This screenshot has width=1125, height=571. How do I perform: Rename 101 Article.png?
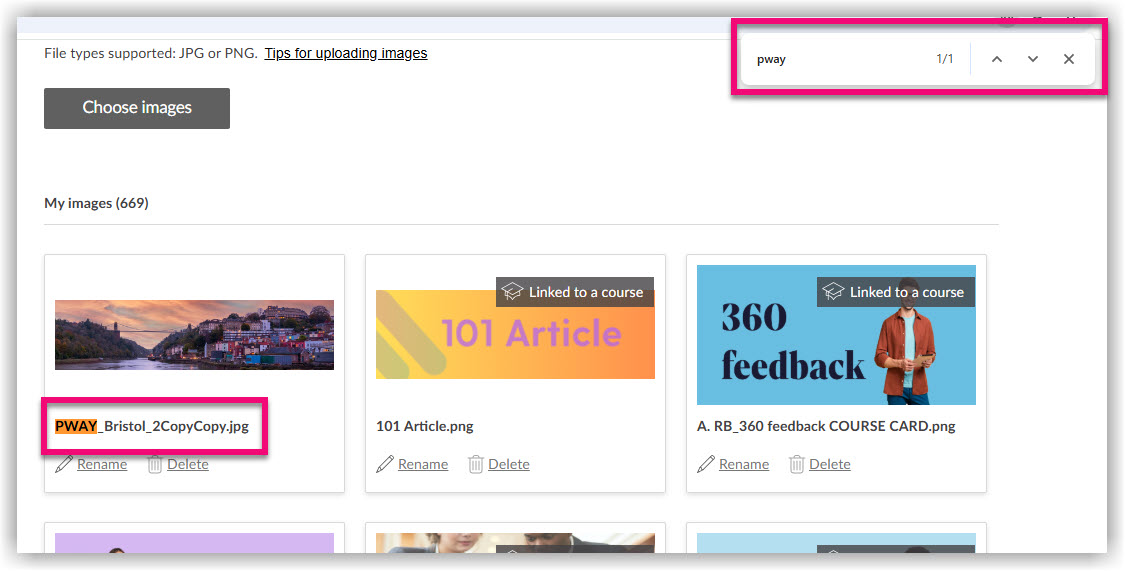pyautogui.click(x=423, y=464)
